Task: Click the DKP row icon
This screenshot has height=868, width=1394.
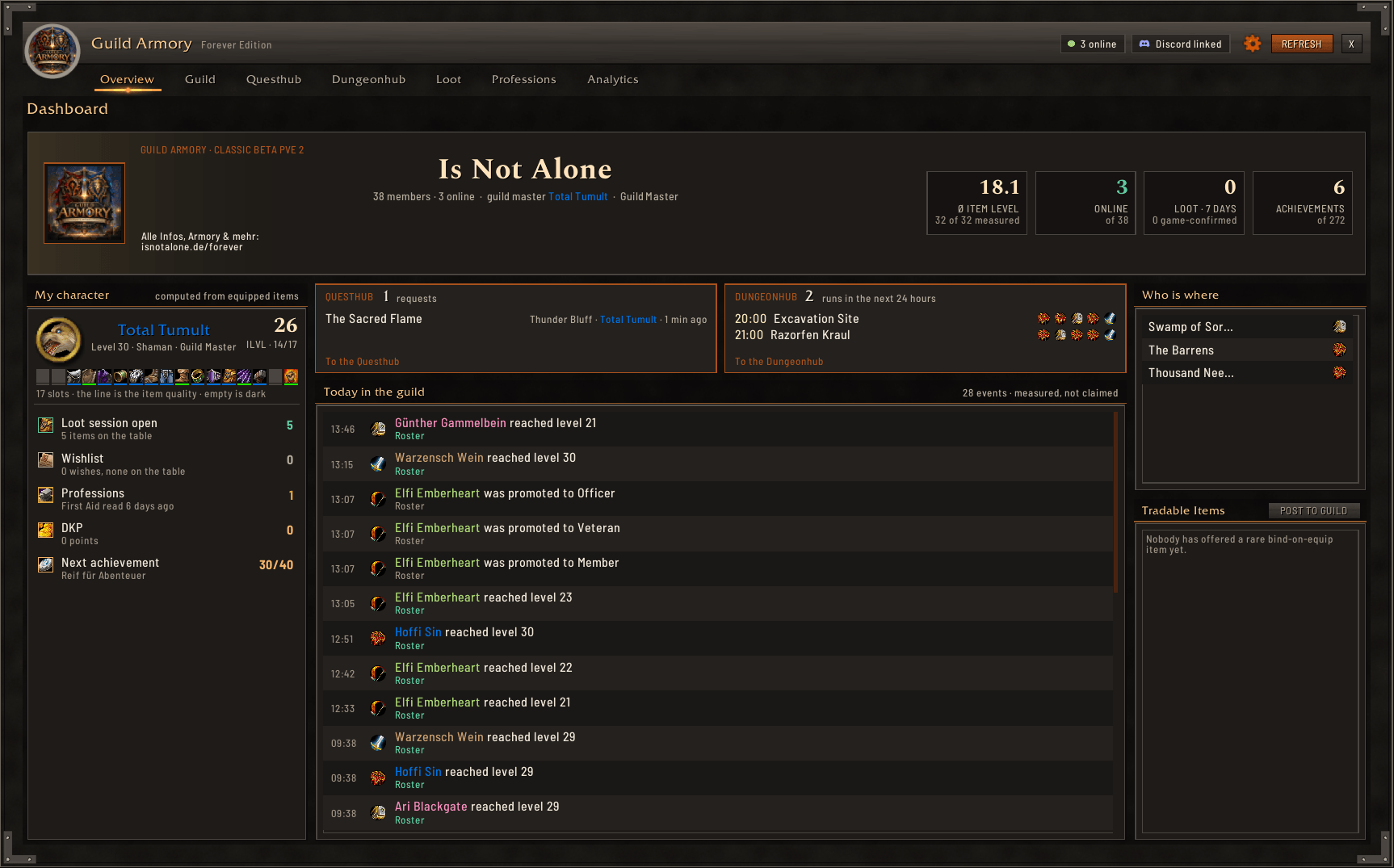Action: pos(46,530)
